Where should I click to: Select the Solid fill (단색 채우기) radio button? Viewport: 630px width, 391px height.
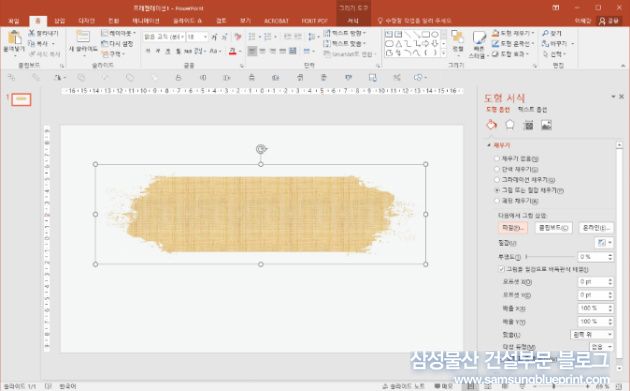coord(497,169)
